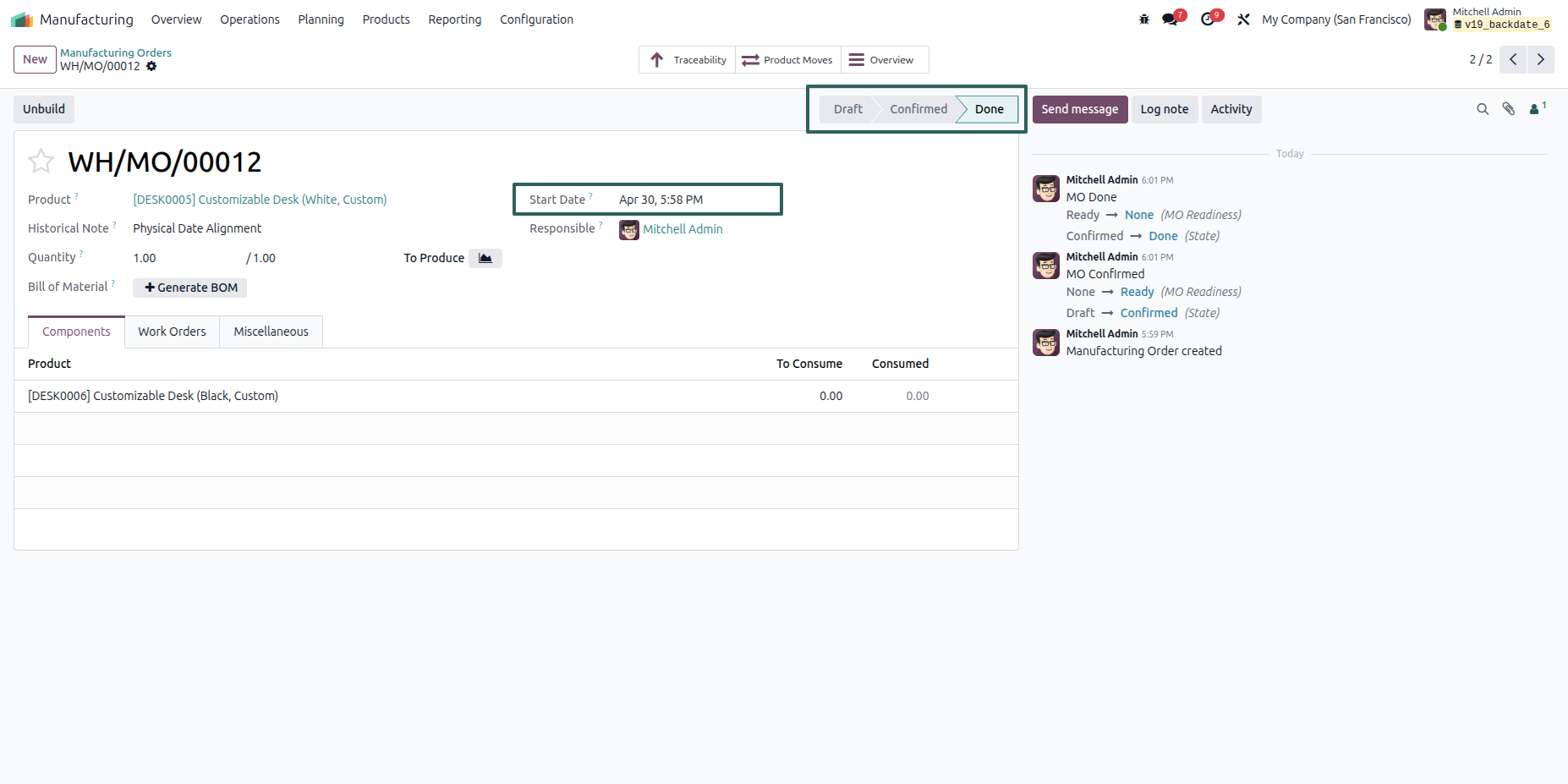Click Log note button
The height and width of the screenshot is (784, 1568).
1165,109
